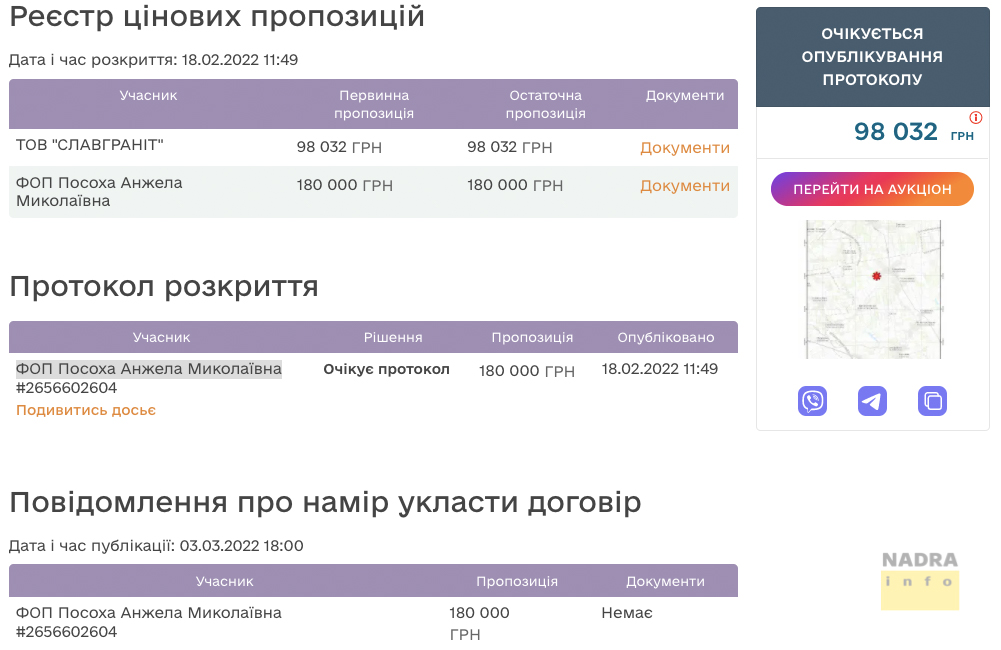The image size is (1001, 650).
Task: Share the auction via Viber icon
Action: coord(812,401)
